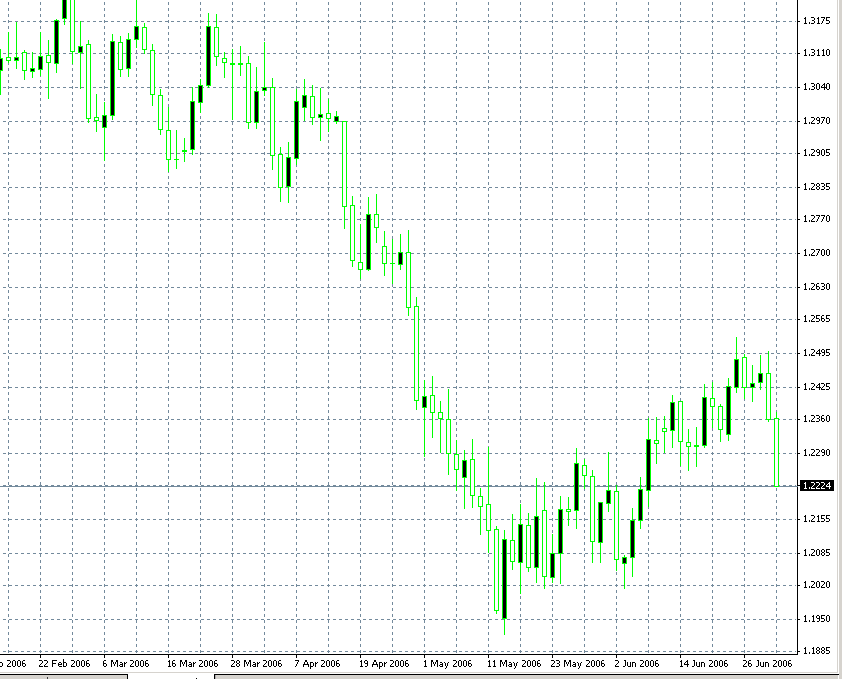Click the current price label 1.2224
Screen dimensions: 842x679
coord(816,486)
